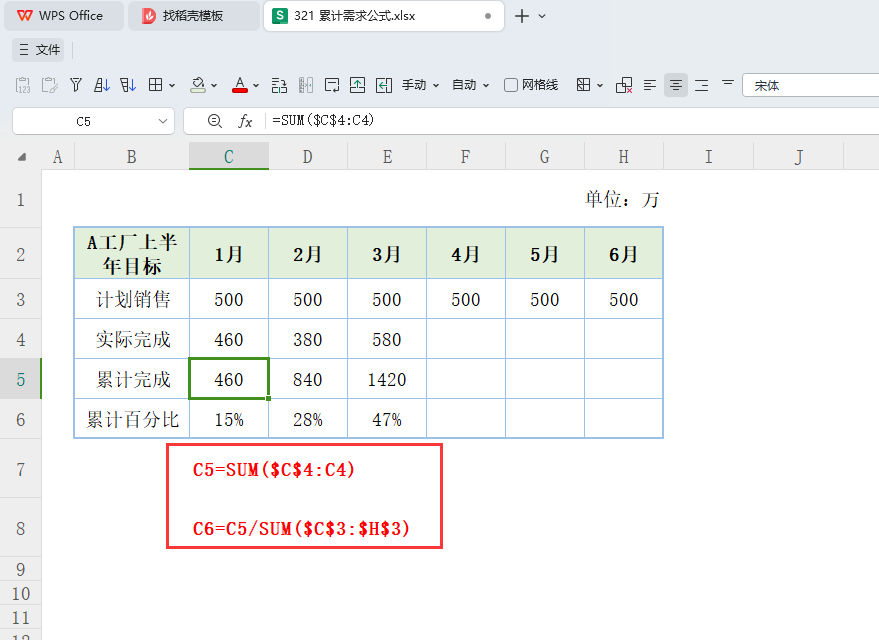Click the 累计完成 row label
The height and width of the screenshot is (640, 879).
(x=132, y=379)
